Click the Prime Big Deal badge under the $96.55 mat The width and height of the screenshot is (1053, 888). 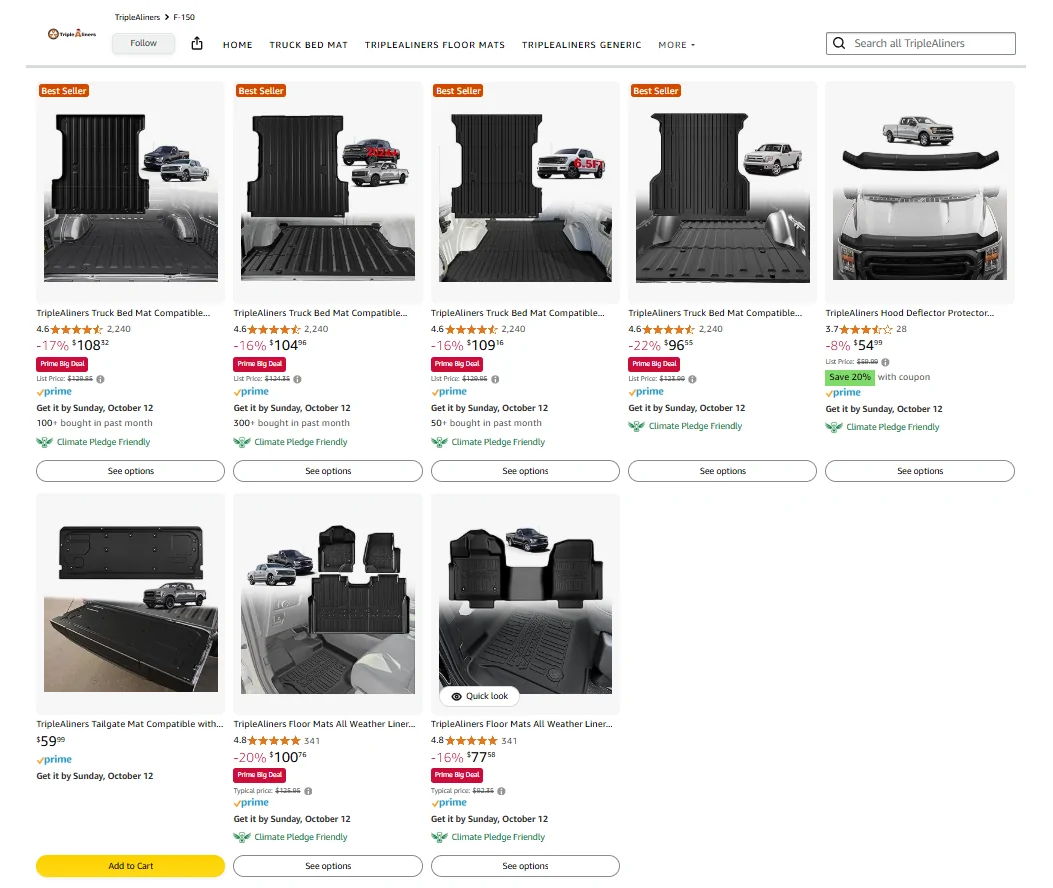[655, 364]
